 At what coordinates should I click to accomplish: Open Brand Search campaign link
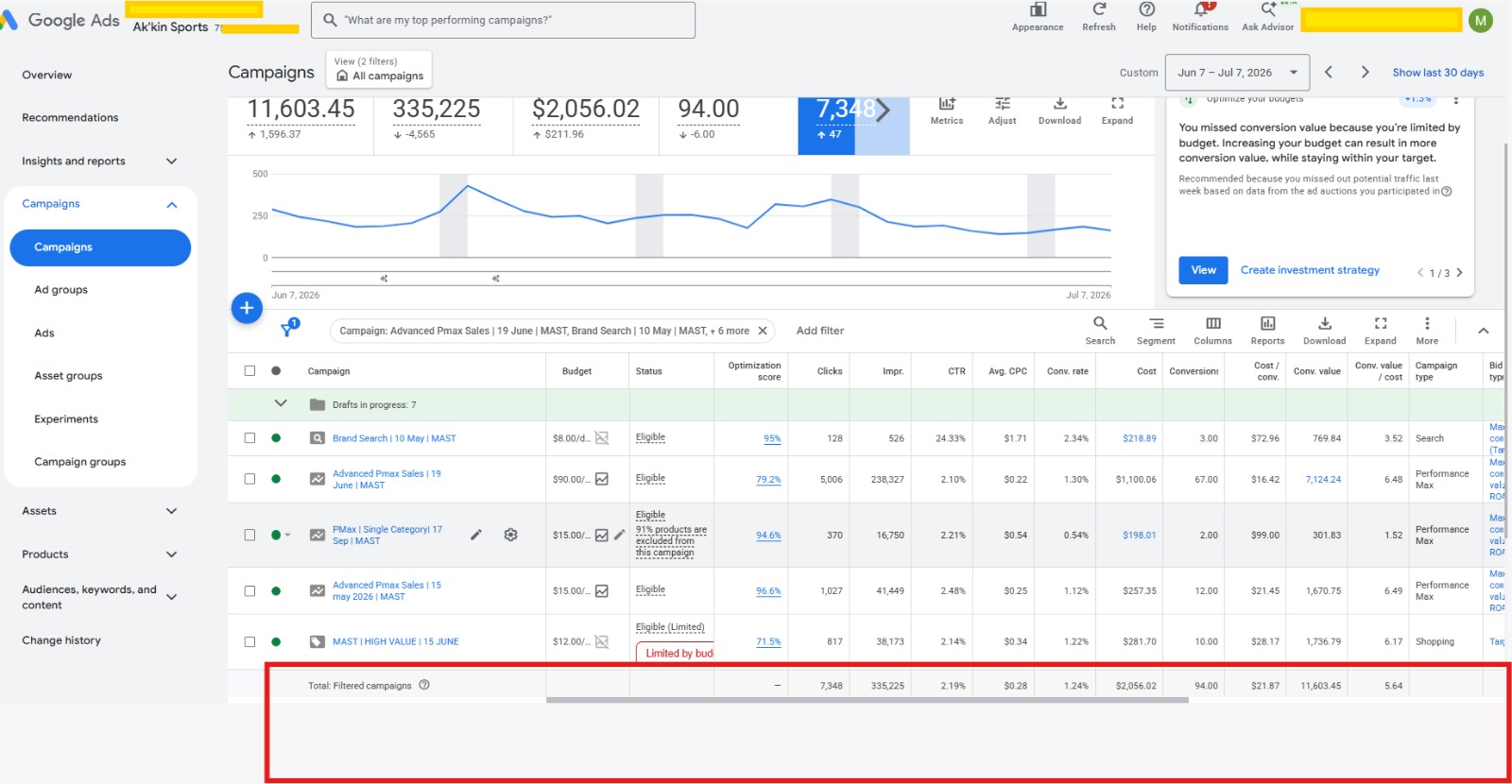point(394,438)
